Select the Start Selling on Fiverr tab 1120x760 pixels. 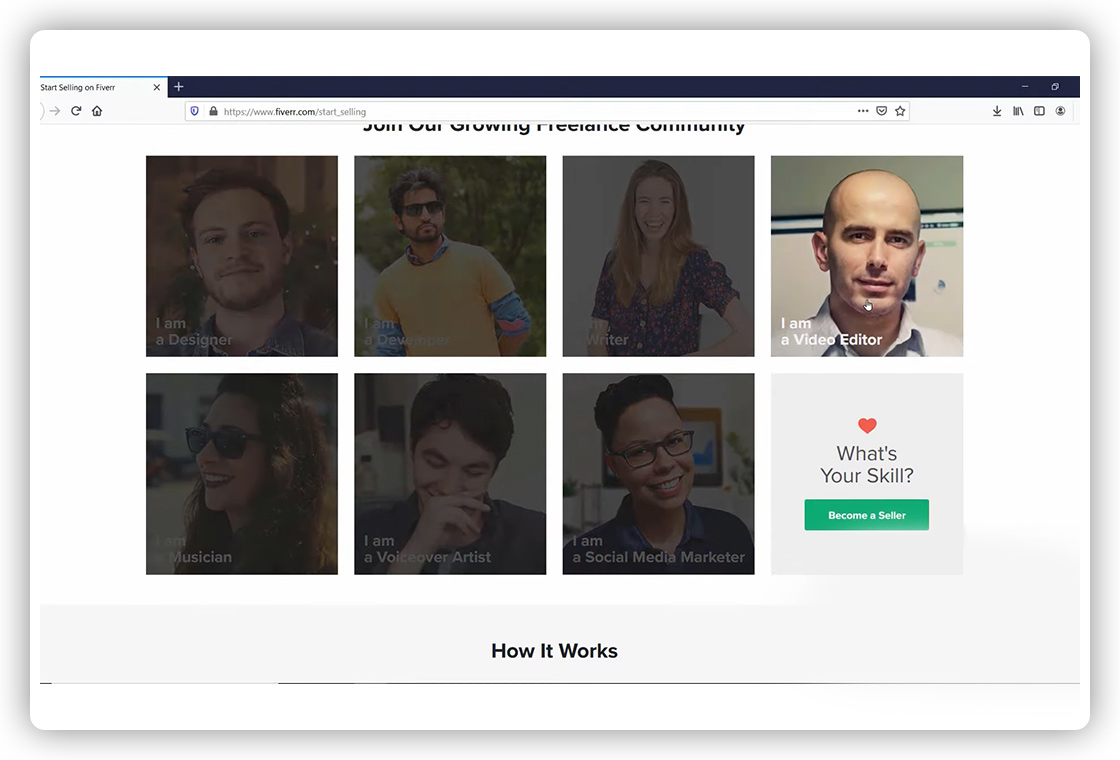[x=104, y=87]
